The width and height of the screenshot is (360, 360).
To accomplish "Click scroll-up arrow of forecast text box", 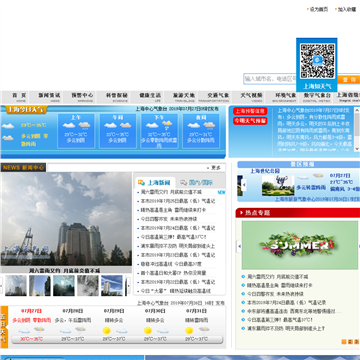I will (357, 110).
